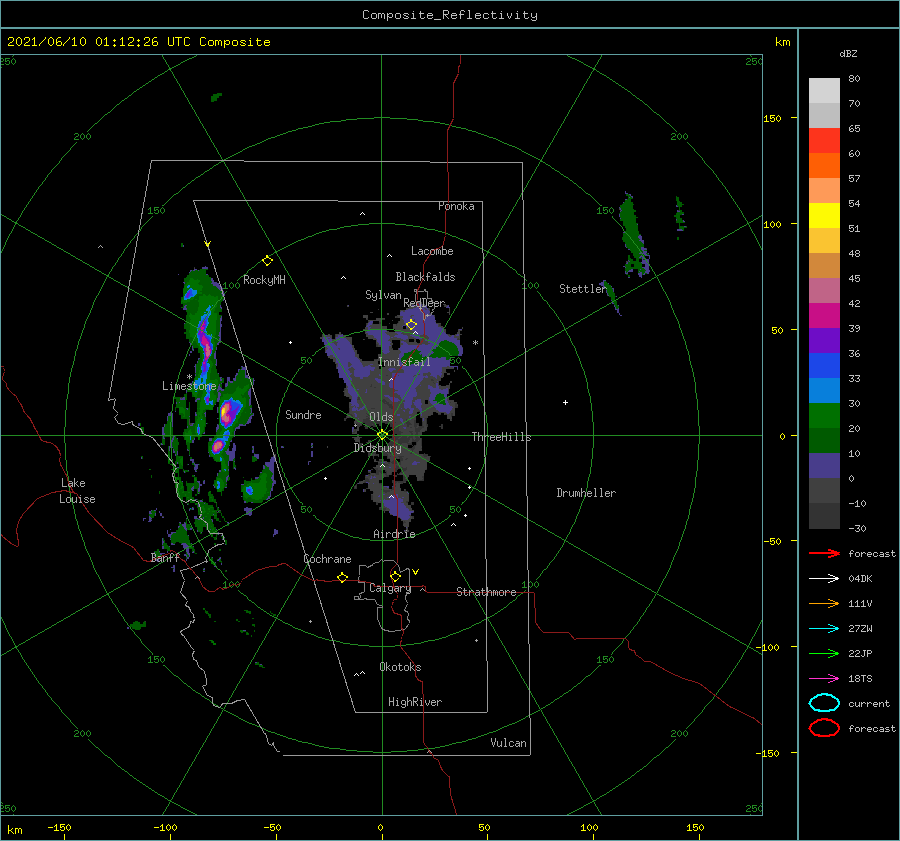Screen dimensions: 900x841
Task: Click the cyan 27ZW arrow icon
Action: pos(824,629)
